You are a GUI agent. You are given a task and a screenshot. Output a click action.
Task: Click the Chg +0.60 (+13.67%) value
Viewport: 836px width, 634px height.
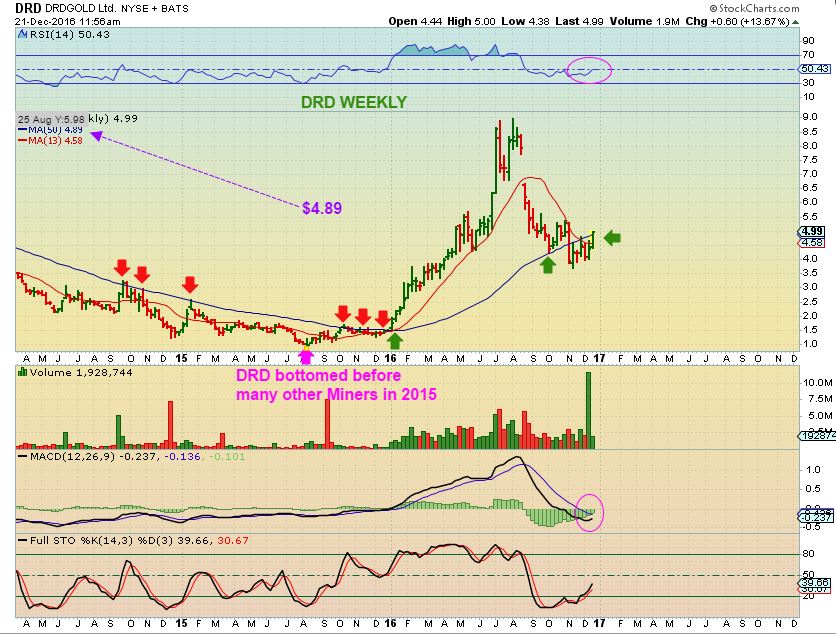(x=737, y=21)
